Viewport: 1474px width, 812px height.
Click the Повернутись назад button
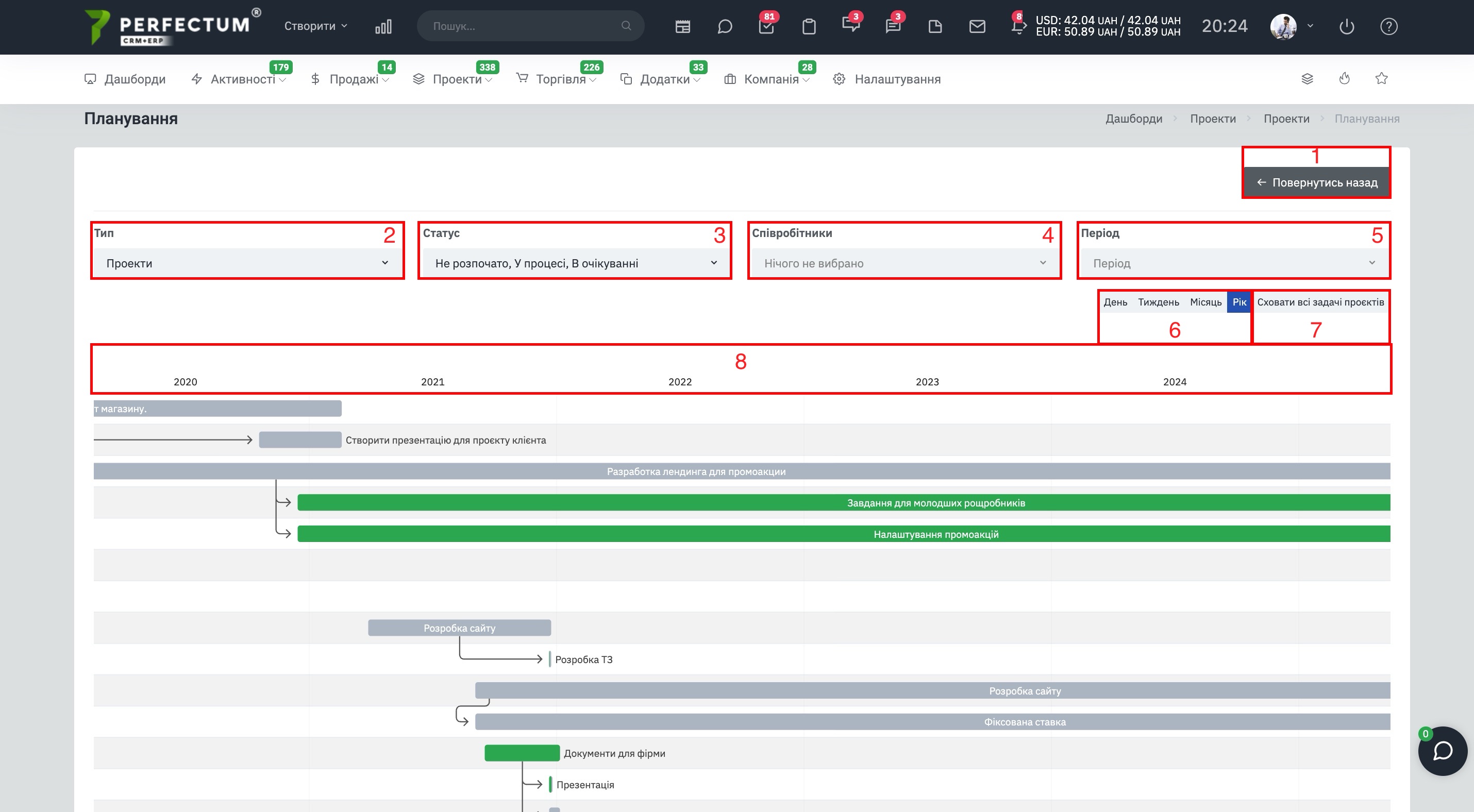pos(1317,182)
